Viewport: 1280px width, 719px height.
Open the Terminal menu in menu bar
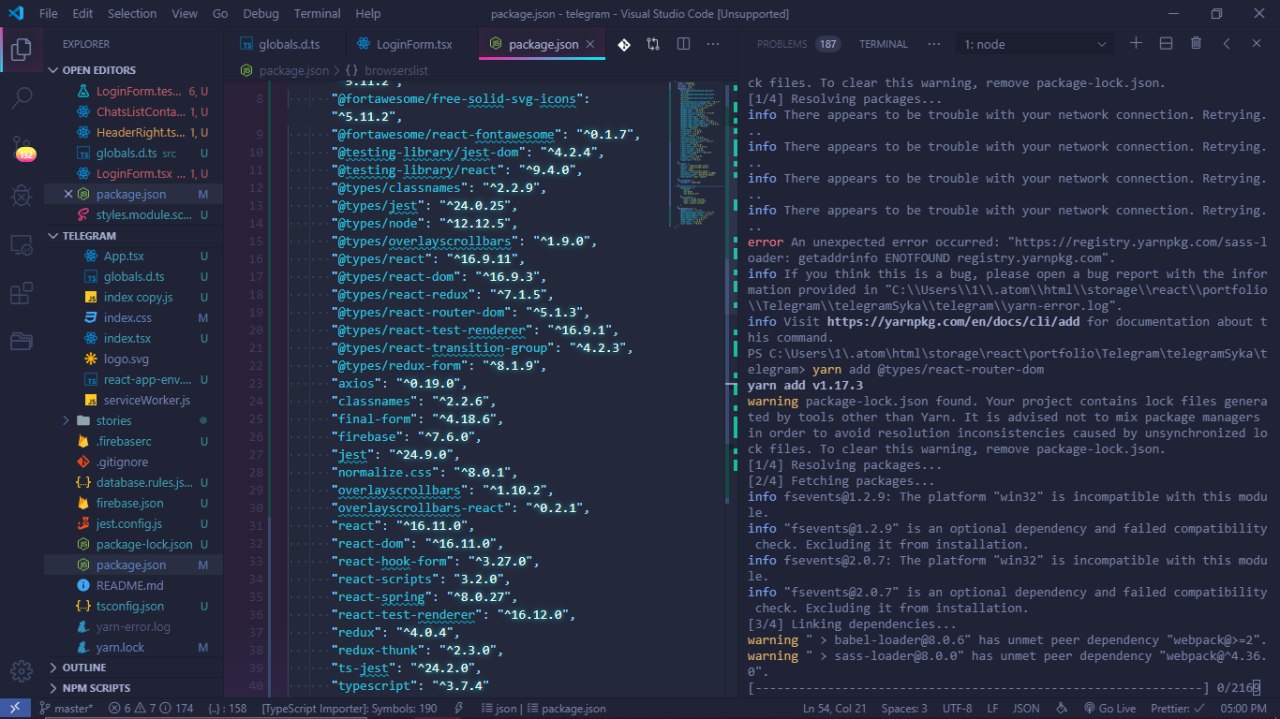point(317,14)
